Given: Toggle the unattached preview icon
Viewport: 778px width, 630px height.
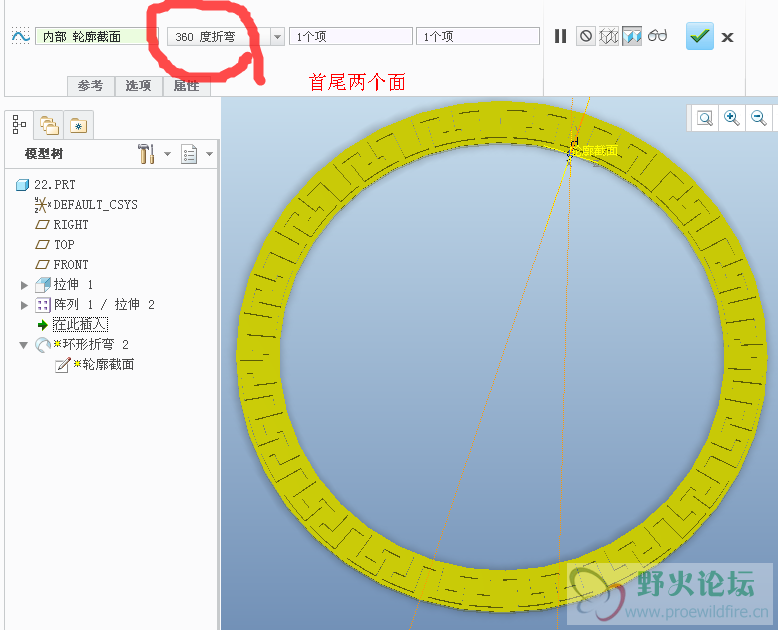Looking at the screenshot, I should [609, 36].
